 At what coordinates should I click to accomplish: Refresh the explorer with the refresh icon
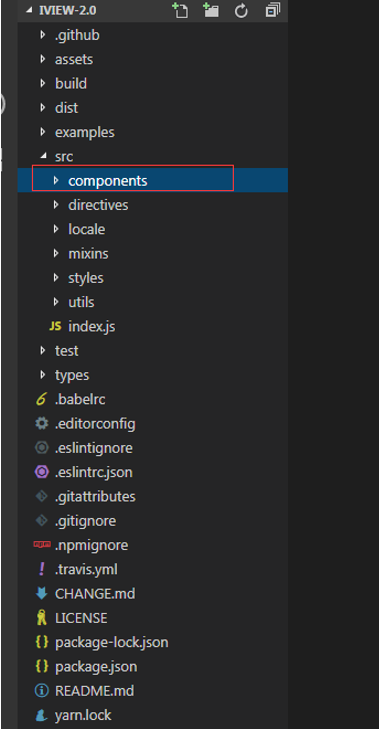coord(241,11)
